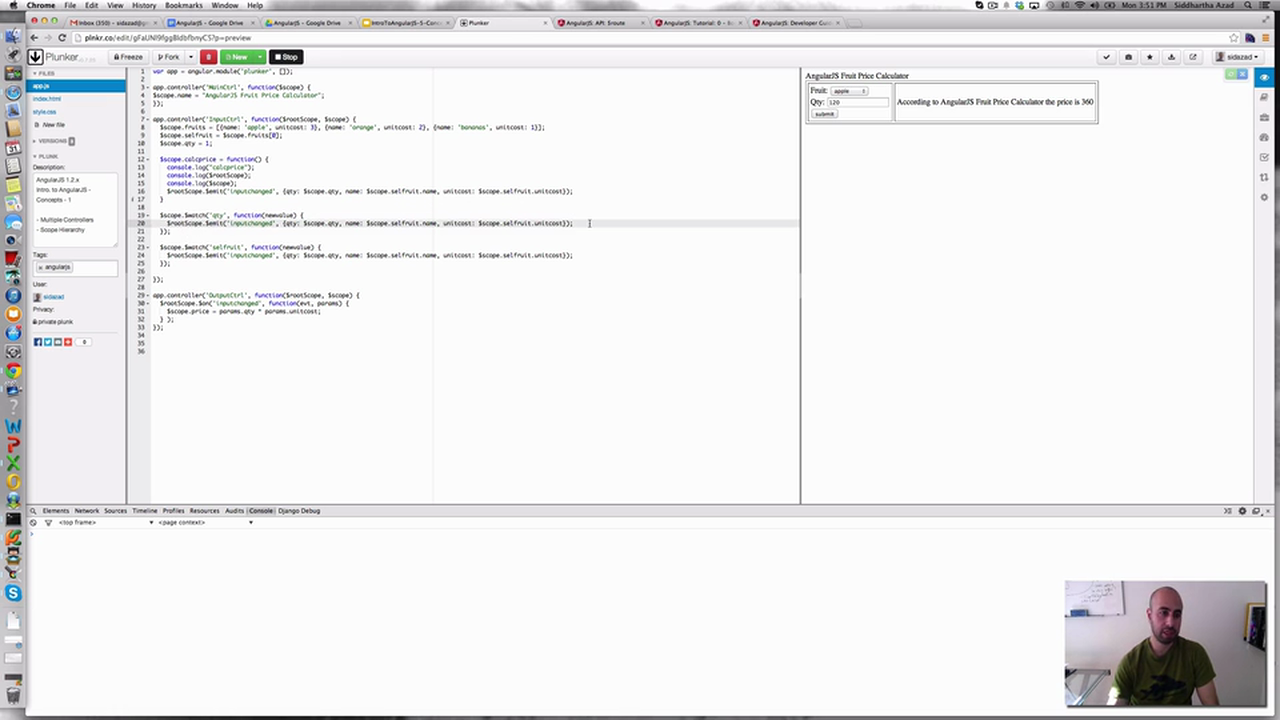Expand the Fork dropdown arrow
Viewport: 1280px width, 720px height.
(x=191, y=57)
